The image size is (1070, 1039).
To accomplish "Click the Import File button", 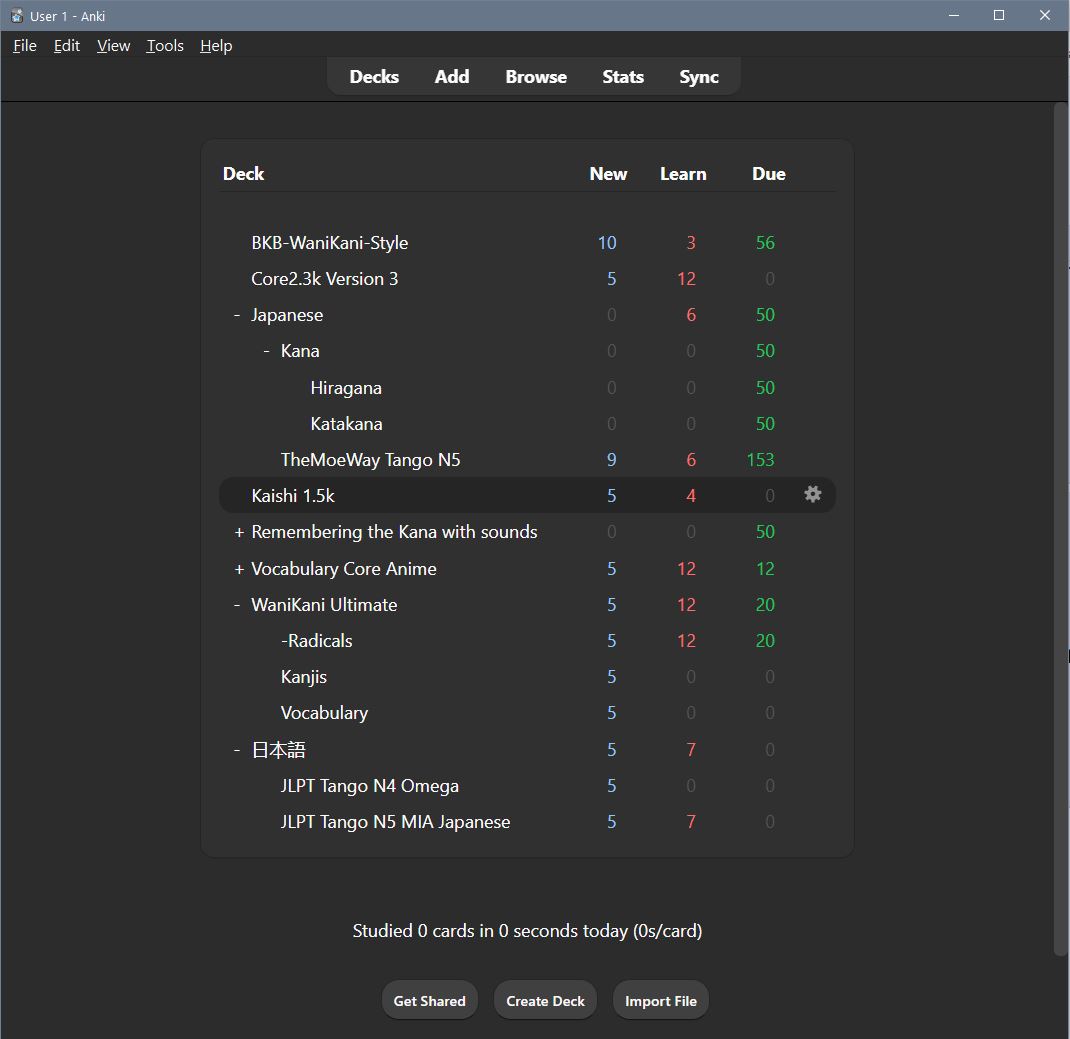I will [661, 1000].
